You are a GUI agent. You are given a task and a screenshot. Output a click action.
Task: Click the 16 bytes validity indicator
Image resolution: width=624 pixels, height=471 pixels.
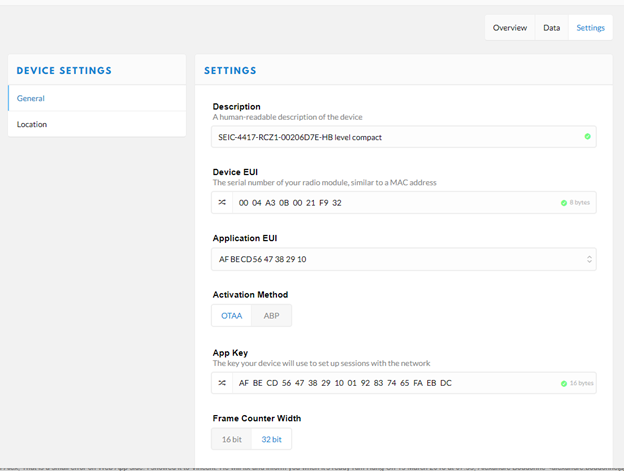click(576, 383)
